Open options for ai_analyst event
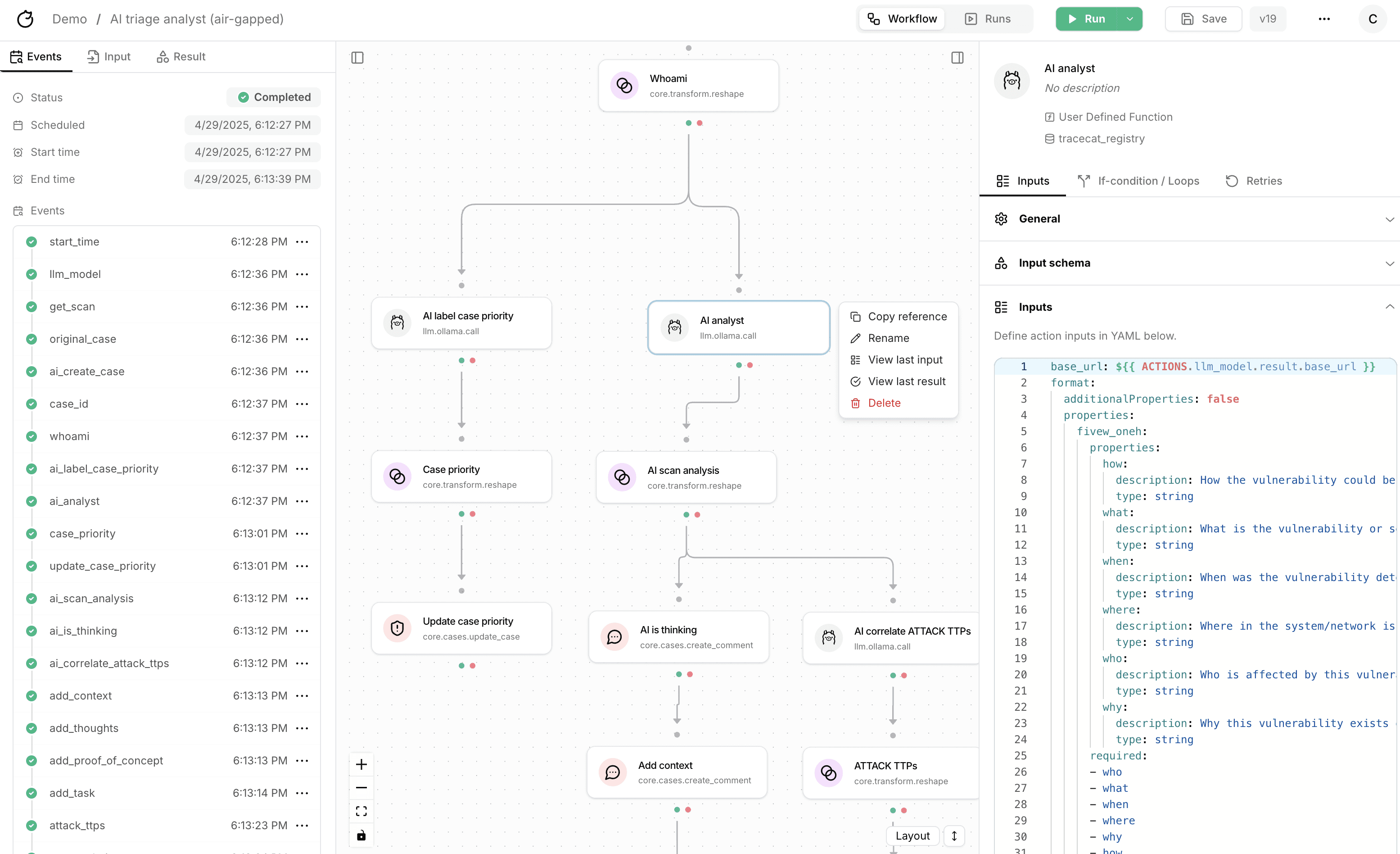Image resolution: width=1400 pixels, height=854 pixels. (302, 501)
